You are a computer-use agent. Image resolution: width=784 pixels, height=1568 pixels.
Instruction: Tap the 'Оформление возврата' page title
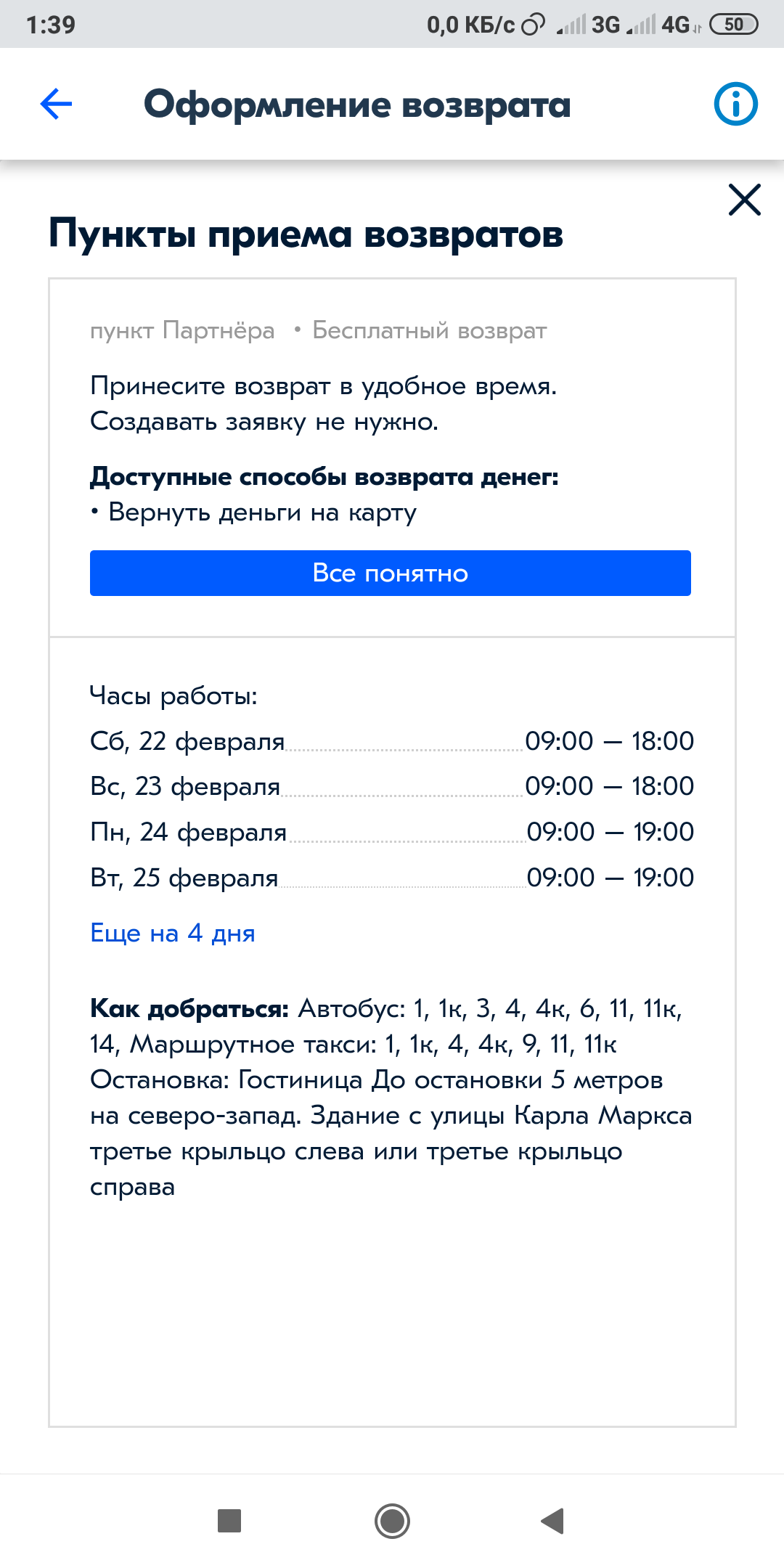(x=357, y=105)
